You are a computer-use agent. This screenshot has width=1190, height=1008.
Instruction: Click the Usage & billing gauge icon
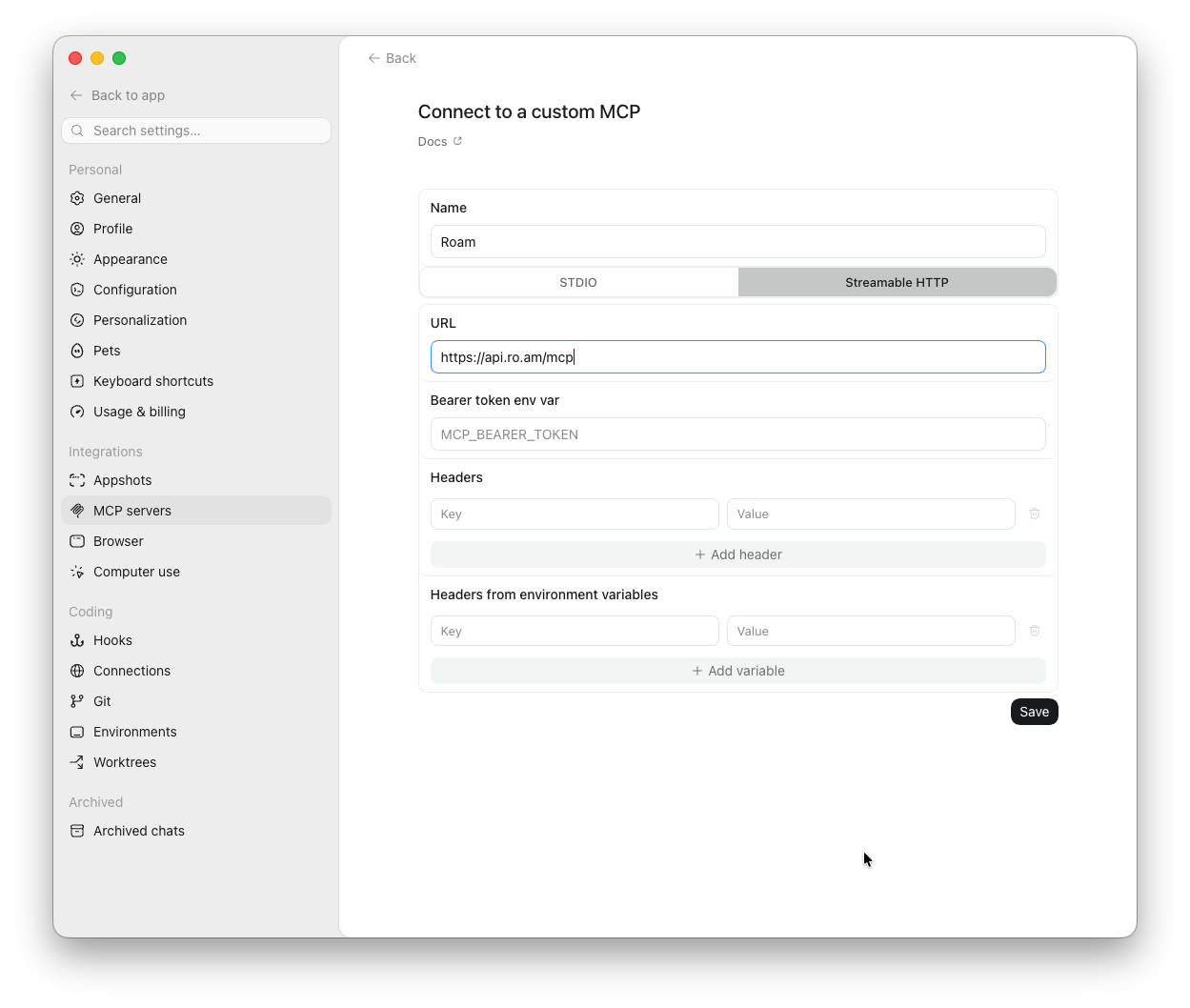pyautogui.click(x=77, y=412)
